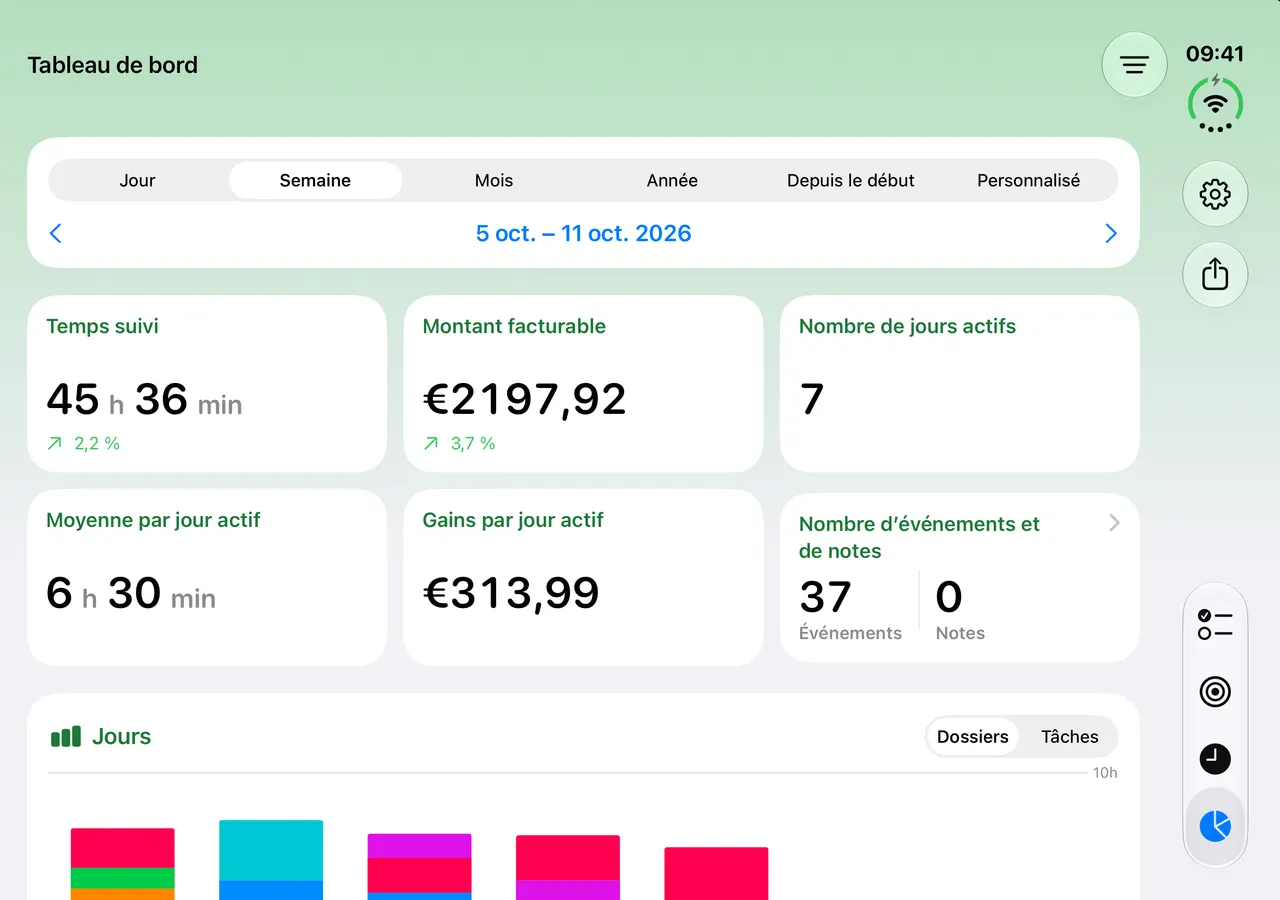Tap the Tableau de bord title
The height and width of the screenshot is (900, 1280).
click(113, 65)
